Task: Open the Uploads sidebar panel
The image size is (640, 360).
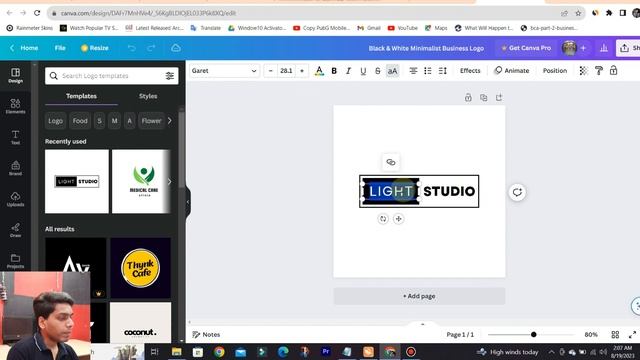Action: [x=15, y=199]
